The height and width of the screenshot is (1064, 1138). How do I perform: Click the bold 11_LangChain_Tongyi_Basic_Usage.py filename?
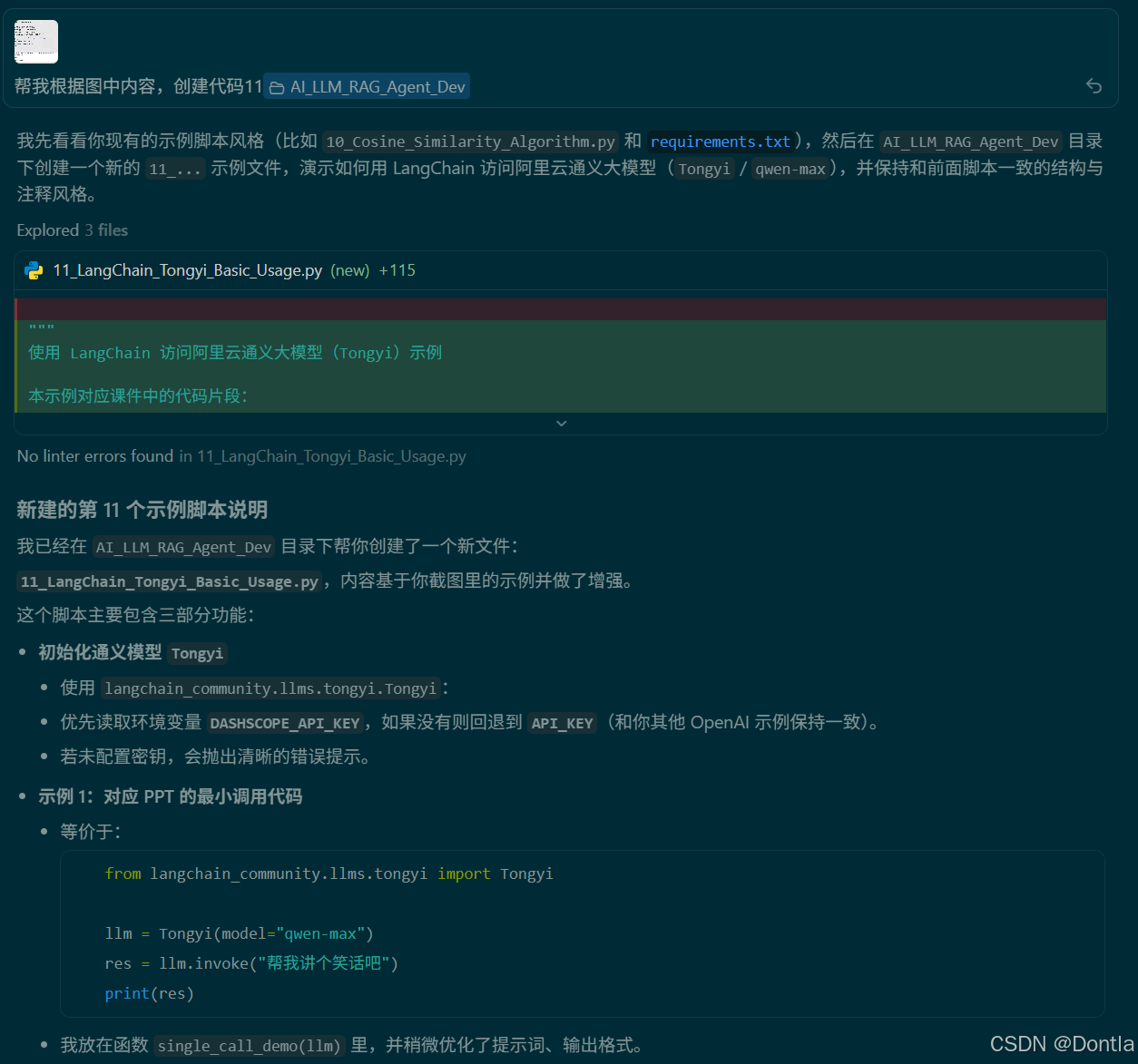170,581
